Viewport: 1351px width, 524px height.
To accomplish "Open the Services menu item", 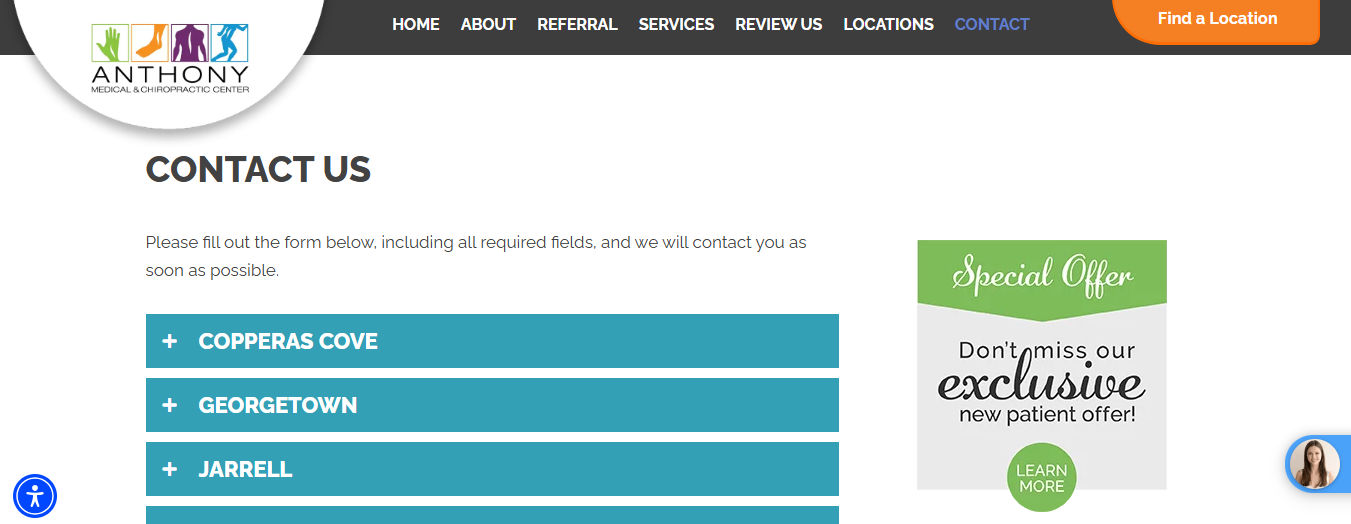I will (x=676, y=24).
